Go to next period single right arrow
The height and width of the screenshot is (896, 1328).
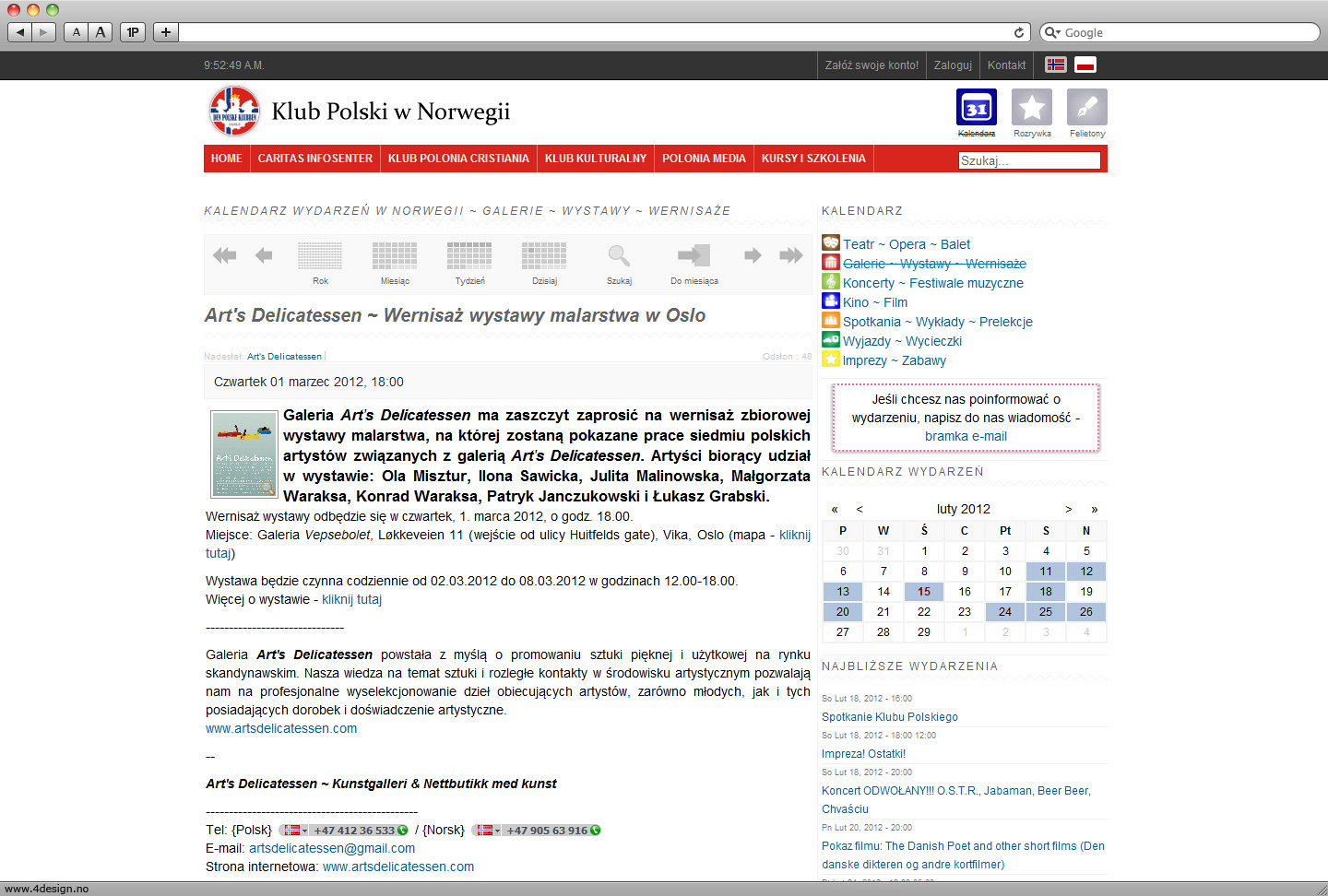pos(753,255)
